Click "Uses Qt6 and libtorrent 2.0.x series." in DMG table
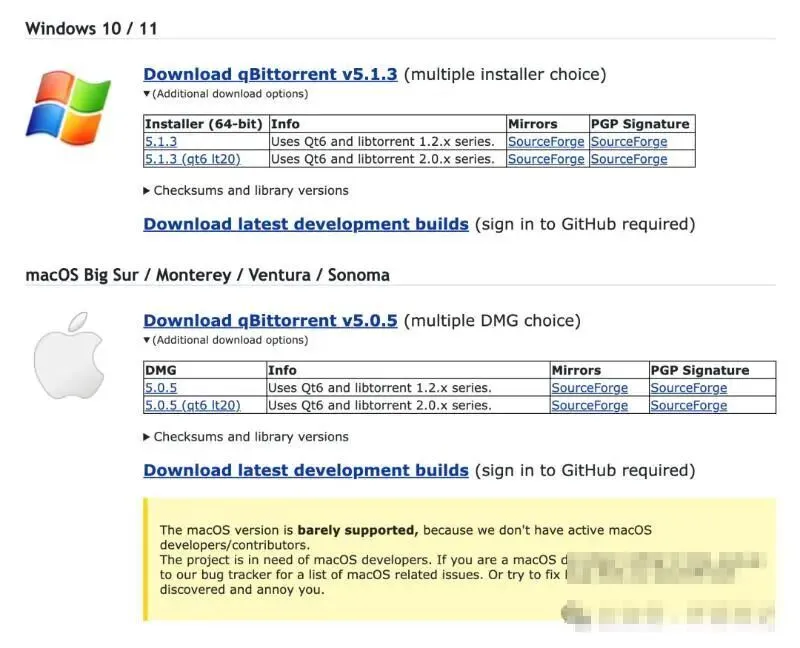Screen dimensions: 800x648 pyautogui.click(x=380, y=406)
